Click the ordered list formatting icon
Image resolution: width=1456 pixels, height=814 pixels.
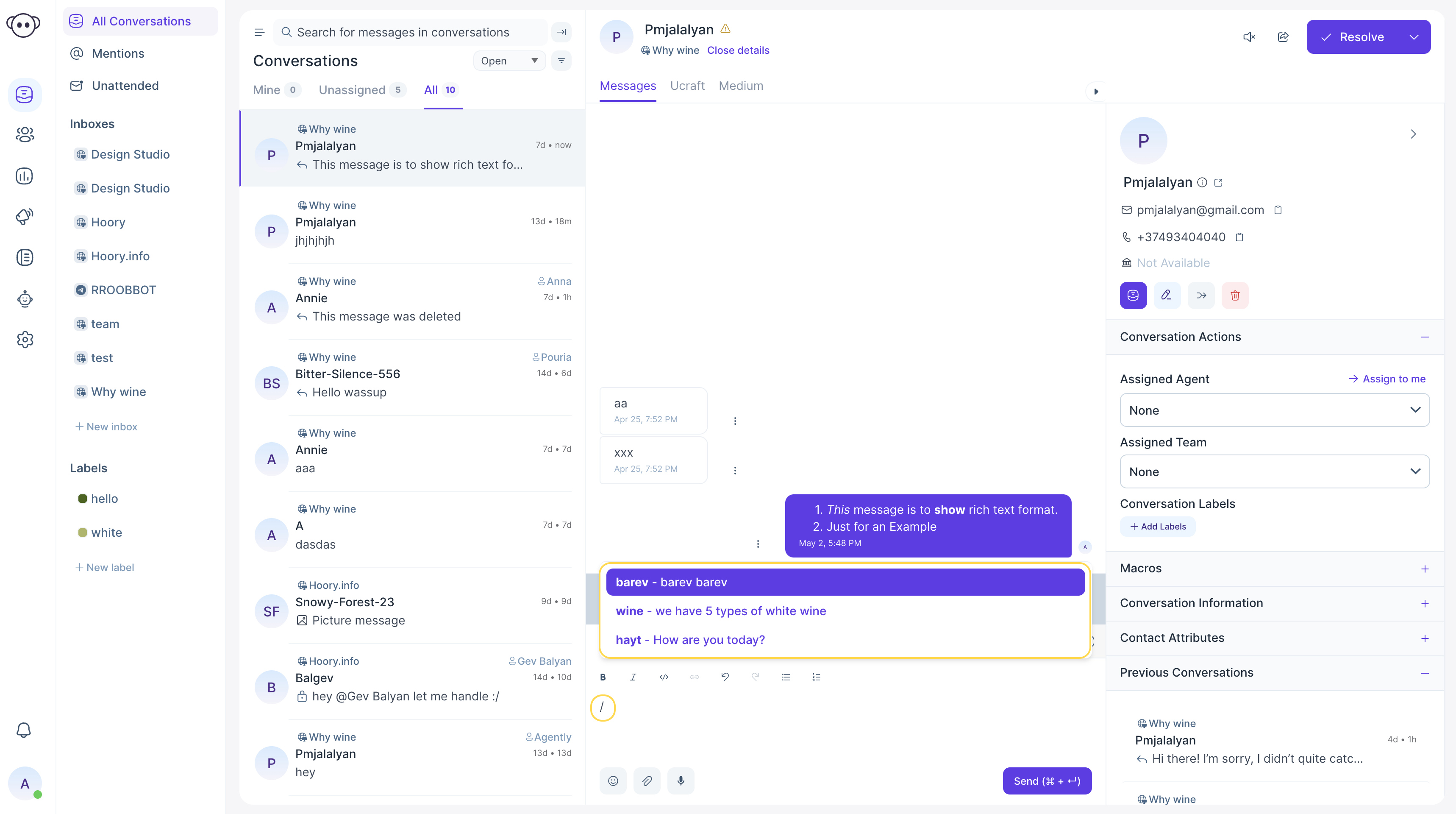pos(816,677)
